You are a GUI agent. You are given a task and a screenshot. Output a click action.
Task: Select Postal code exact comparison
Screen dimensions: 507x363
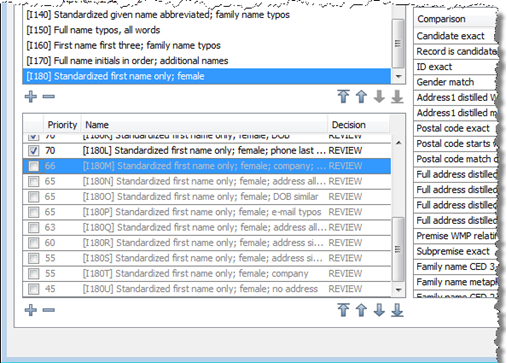pyautogui.click(x=456, y=128)
